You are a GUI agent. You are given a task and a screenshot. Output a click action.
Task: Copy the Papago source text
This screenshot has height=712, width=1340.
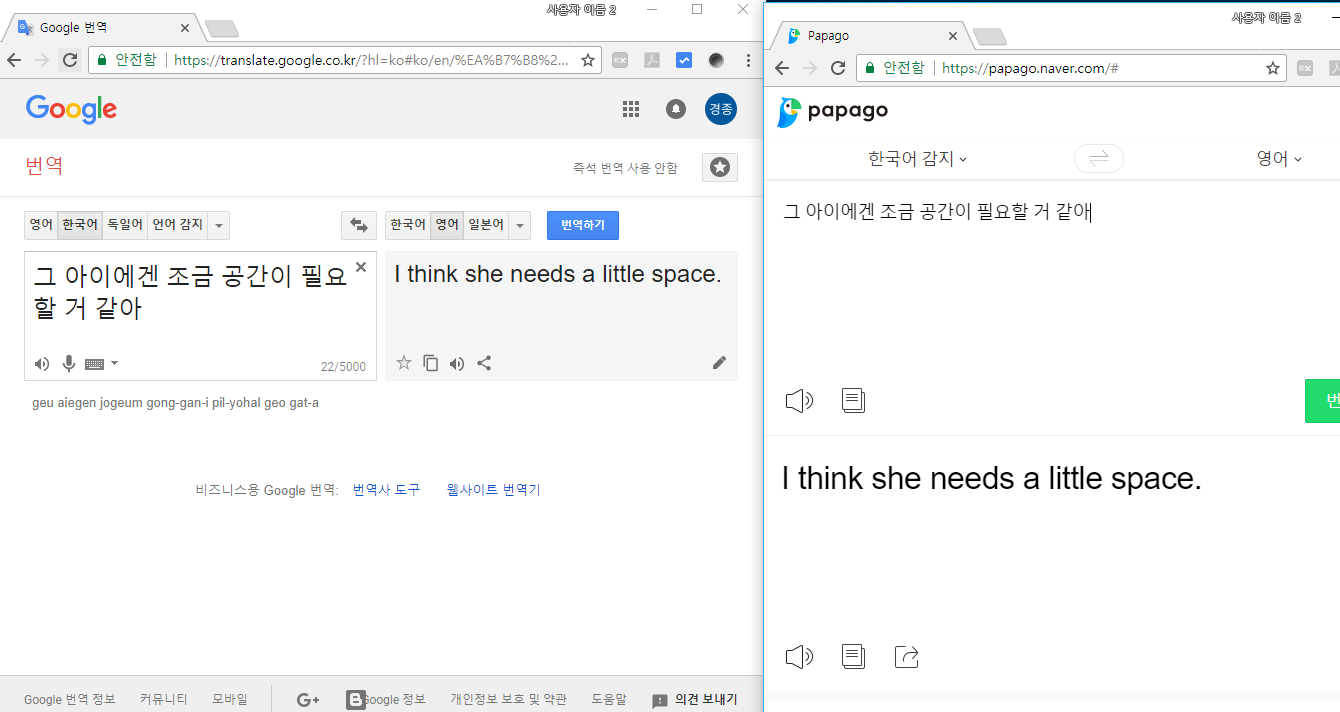(853, 401)
